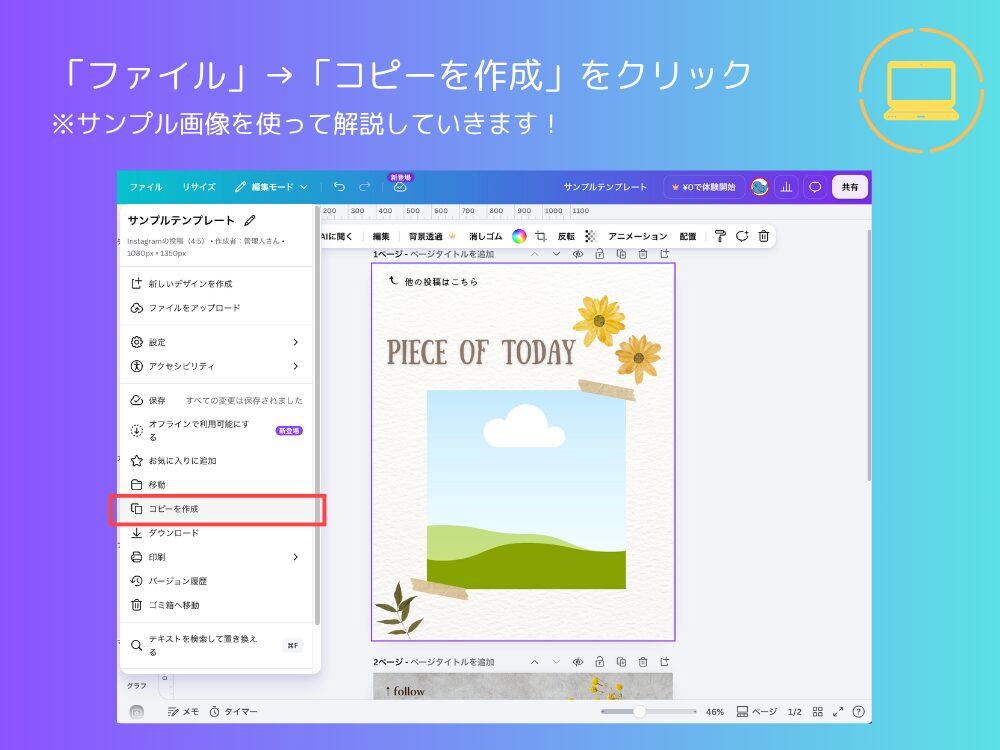
Task: Click the ¥0で体験開始 button
Action: (703, 187)
